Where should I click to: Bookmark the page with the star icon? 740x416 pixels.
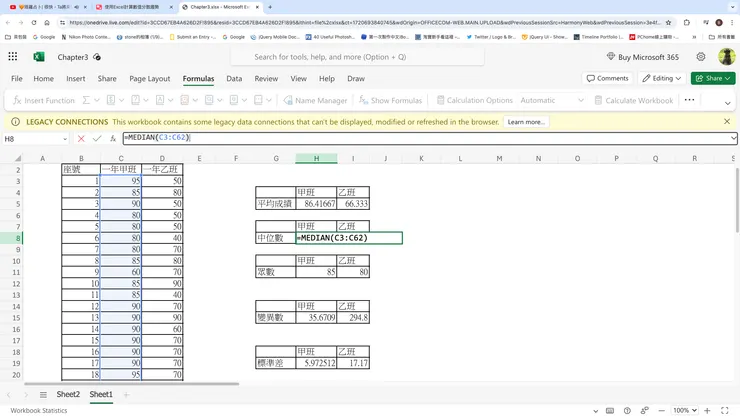[668, 22]
